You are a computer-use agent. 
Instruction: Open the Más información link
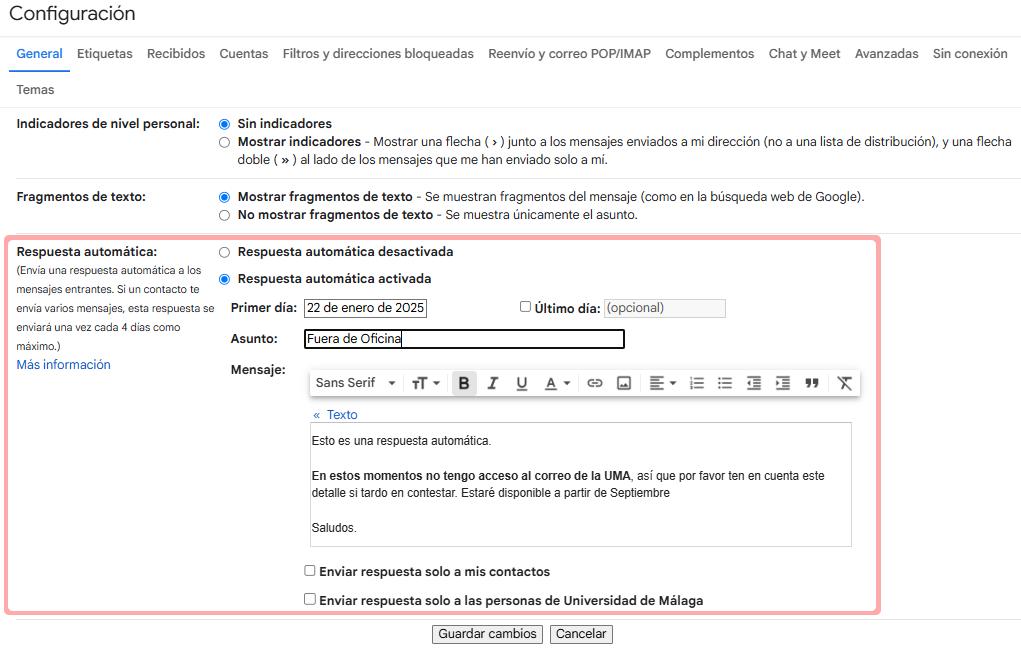64,365
